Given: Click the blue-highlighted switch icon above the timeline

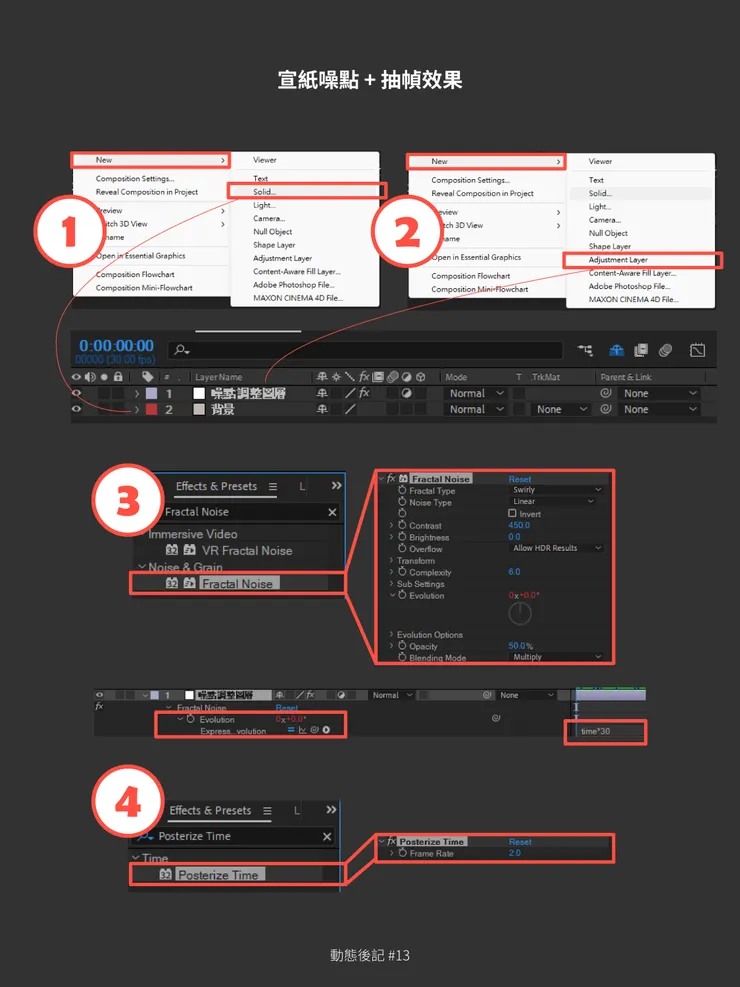Looking at the screenshot, I should (x=617, y=350).
